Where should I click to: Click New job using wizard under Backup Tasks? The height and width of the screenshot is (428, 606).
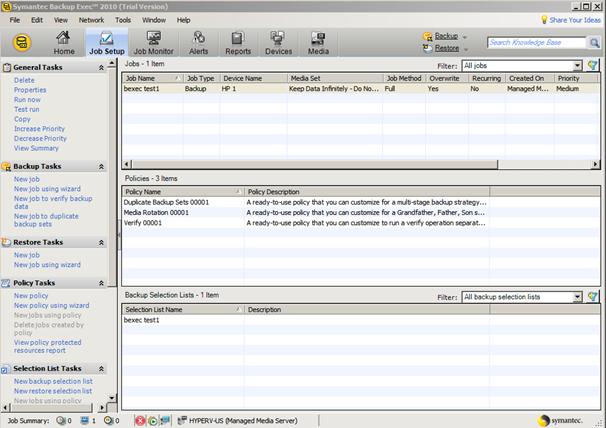[47, 189]
